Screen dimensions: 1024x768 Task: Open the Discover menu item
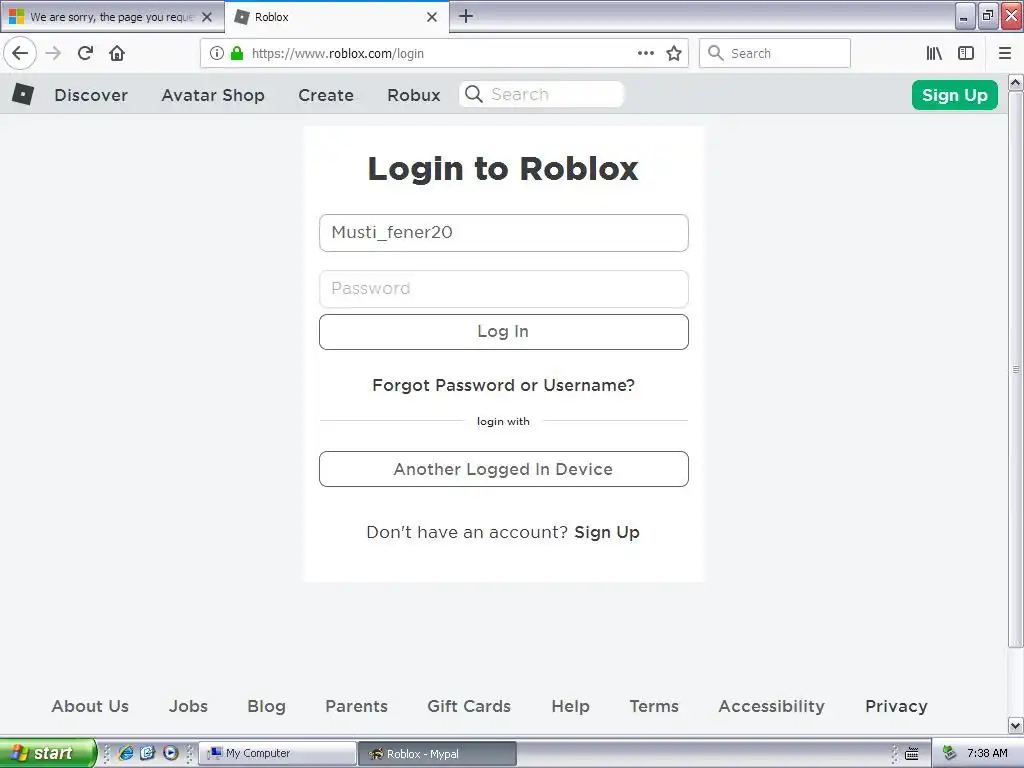coord(91,95)
